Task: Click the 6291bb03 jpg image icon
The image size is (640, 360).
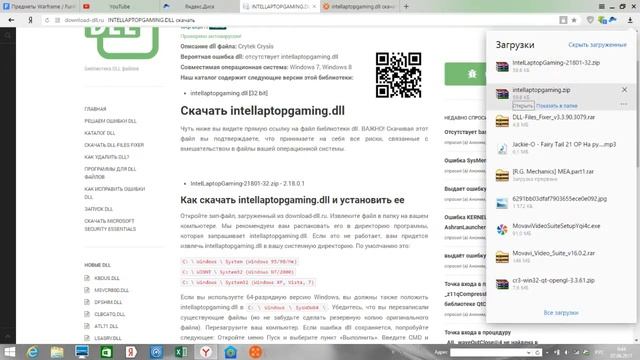Action: [502, 202]
